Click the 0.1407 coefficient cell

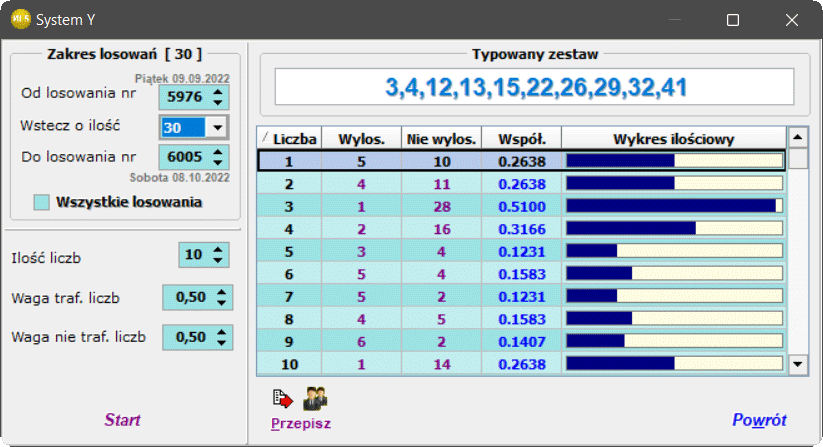(x=522, y=342)
